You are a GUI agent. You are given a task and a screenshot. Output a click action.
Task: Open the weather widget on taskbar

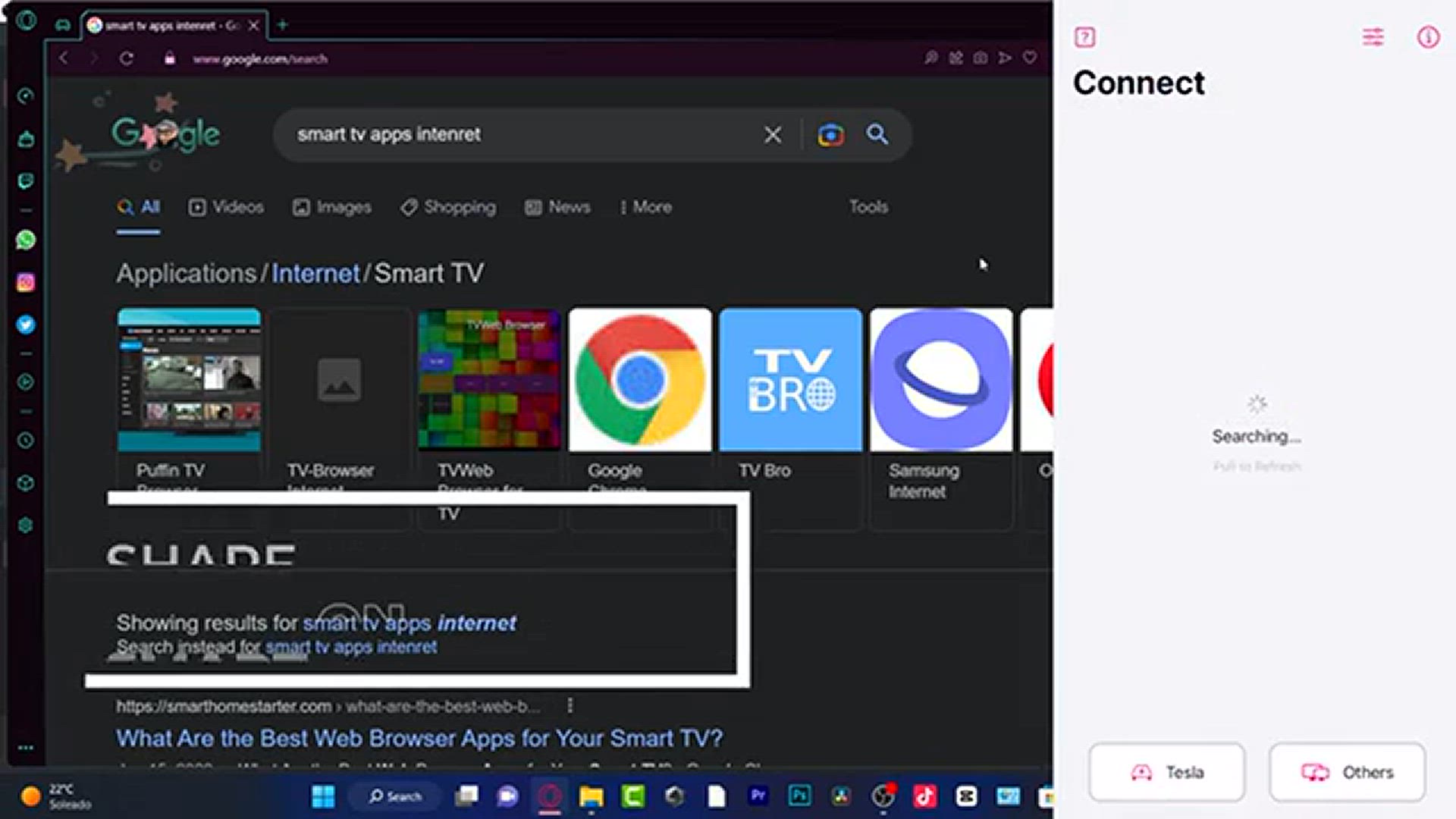(55, 796)
